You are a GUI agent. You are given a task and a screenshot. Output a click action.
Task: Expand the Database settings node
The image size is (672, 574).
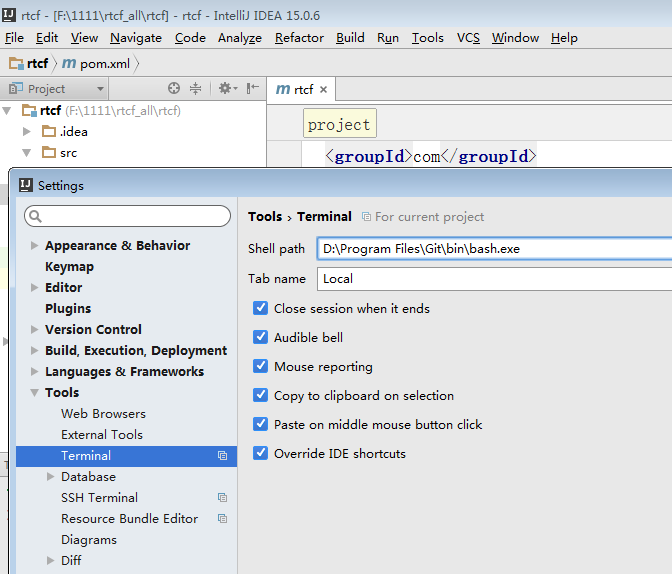click(51, 476)
